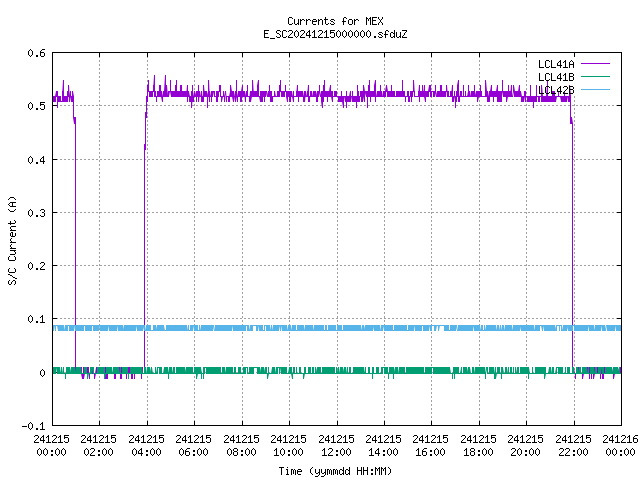Click the x-axis tick 241215 06:00

click(193, 445)
